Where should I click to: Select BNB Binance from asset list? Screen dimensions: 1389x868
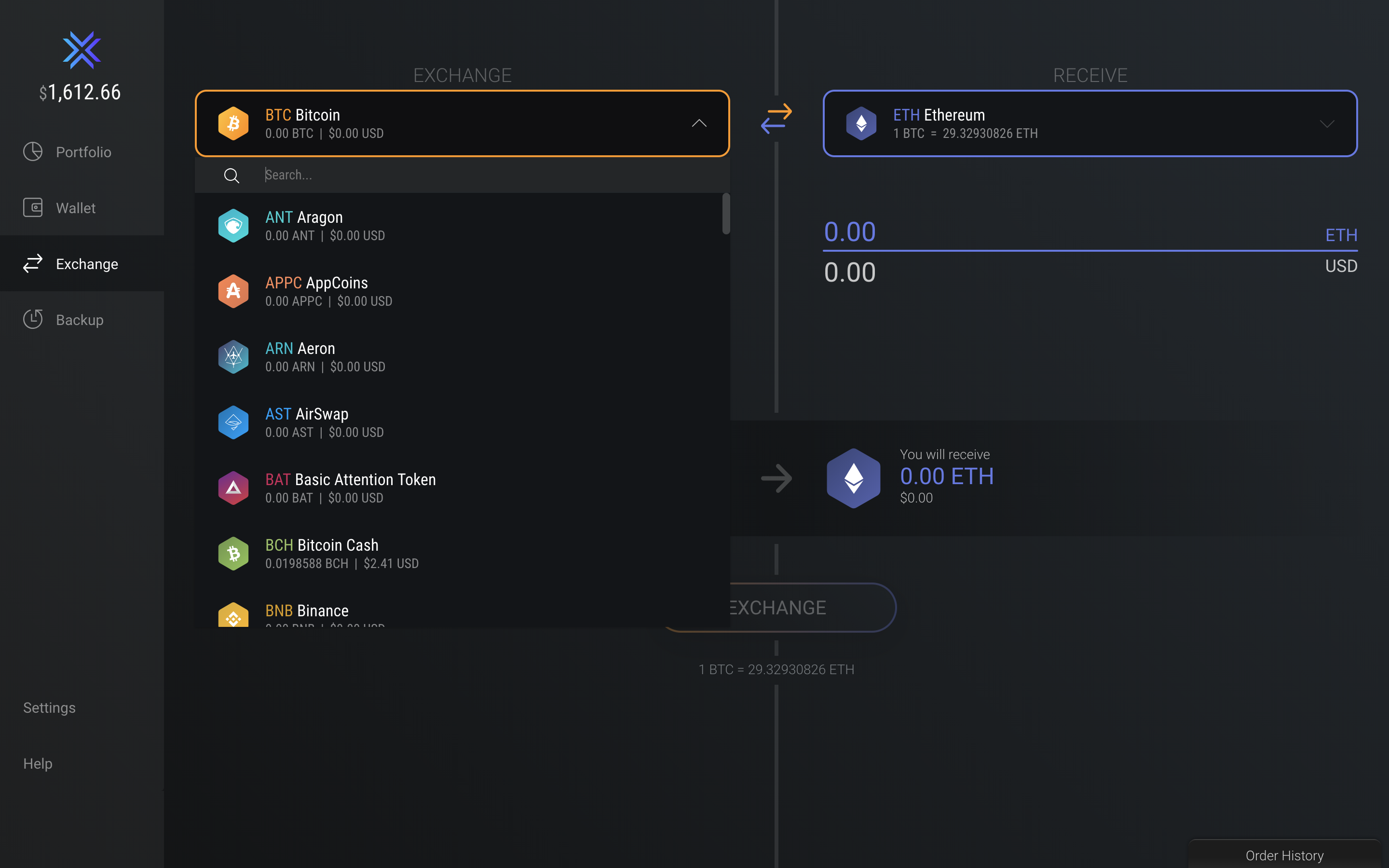click(x=307, y=611)
